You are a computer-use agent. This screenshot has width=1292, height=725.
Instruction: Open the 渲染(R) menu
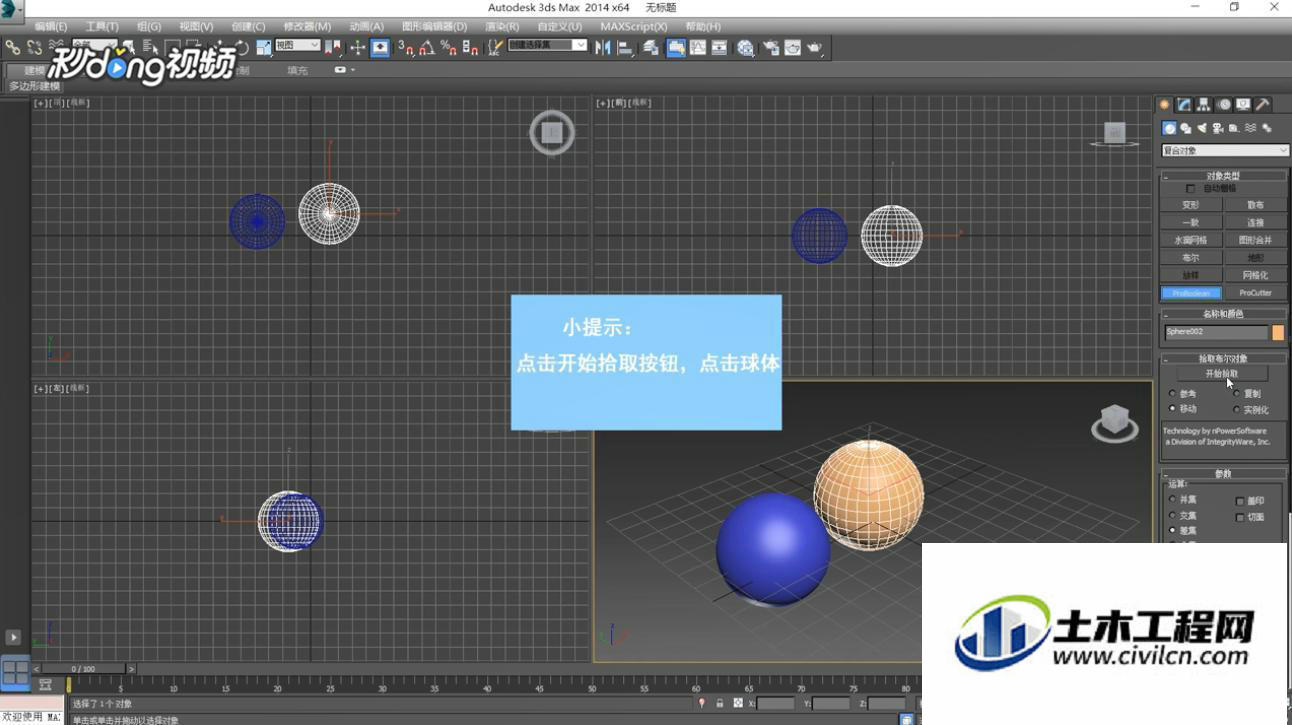click(502, 26)
